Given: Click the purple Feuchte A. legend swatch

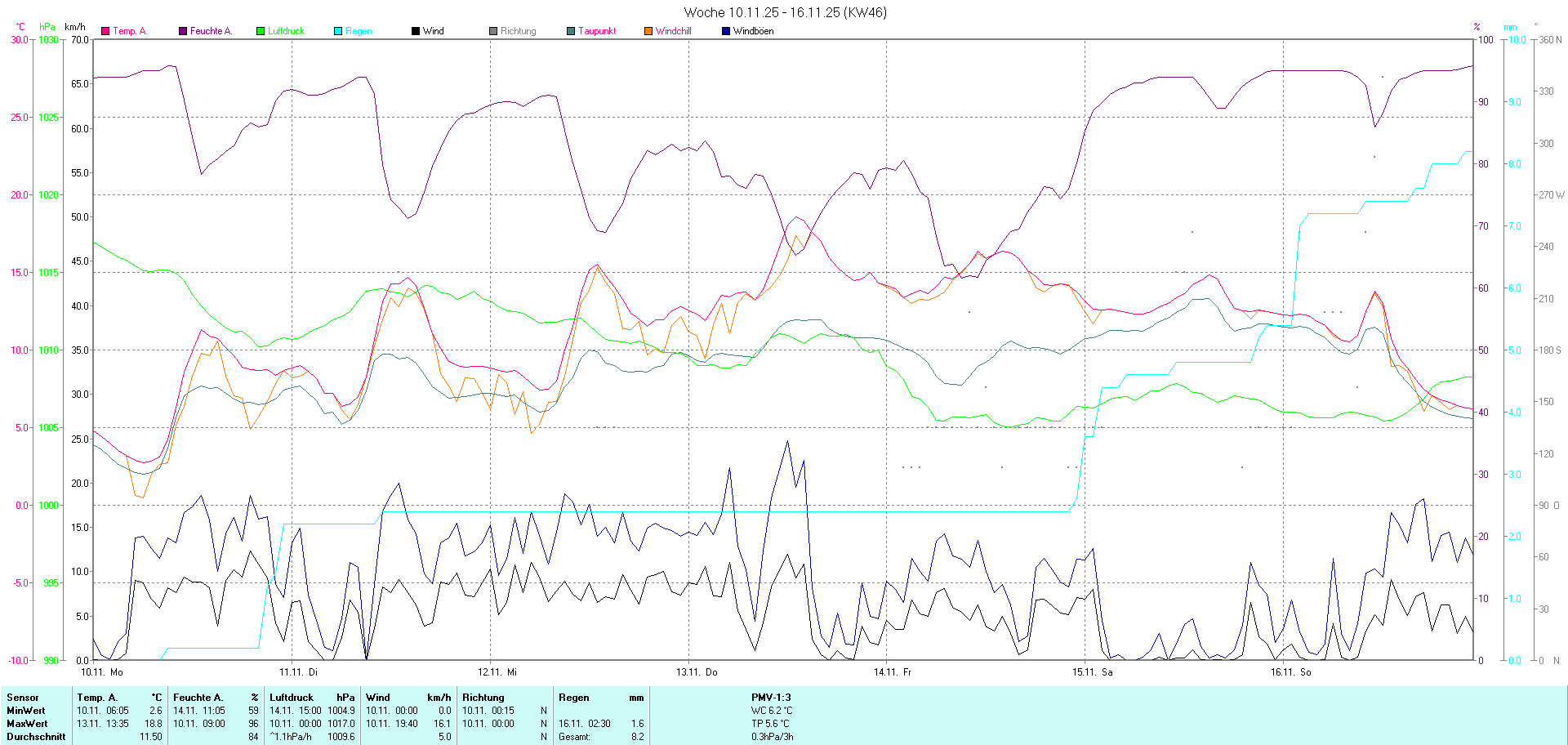Looking at the screenshot, I should (x=183, y=31).
